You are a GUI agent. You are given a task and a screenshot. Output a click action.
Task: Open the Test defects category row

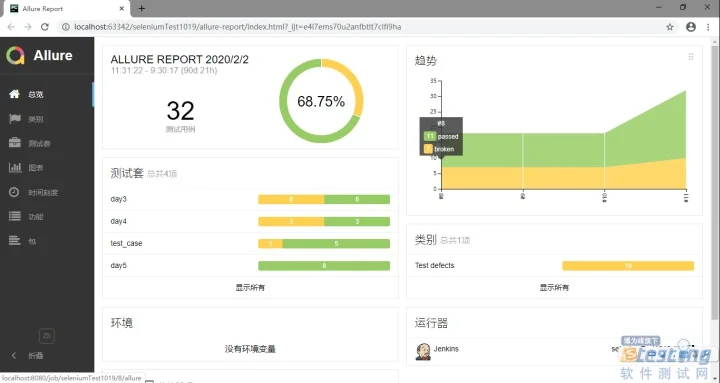tap(554, 265)
